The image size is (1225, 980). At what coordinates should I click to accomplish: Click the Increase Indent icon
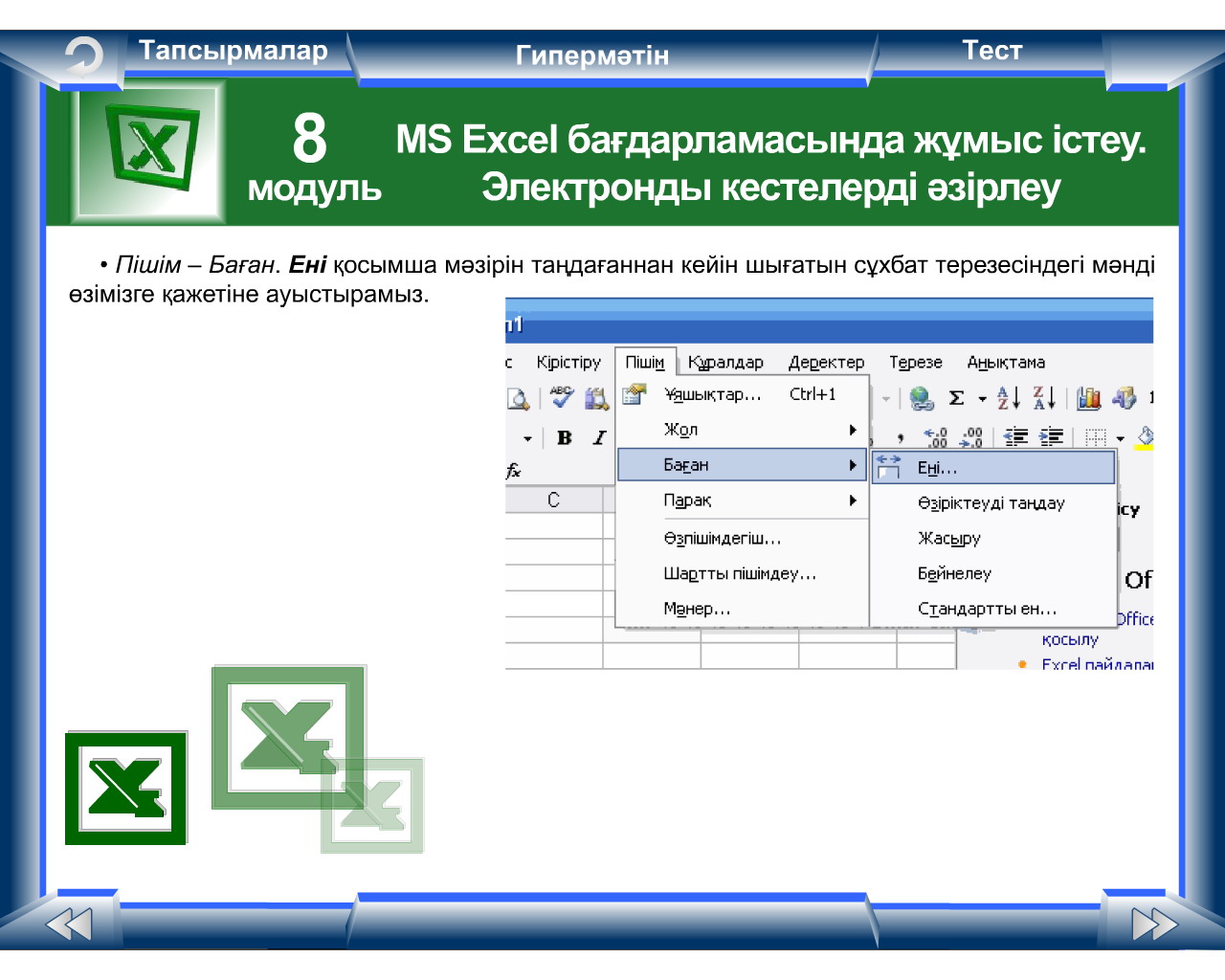tap(1051, 438)
